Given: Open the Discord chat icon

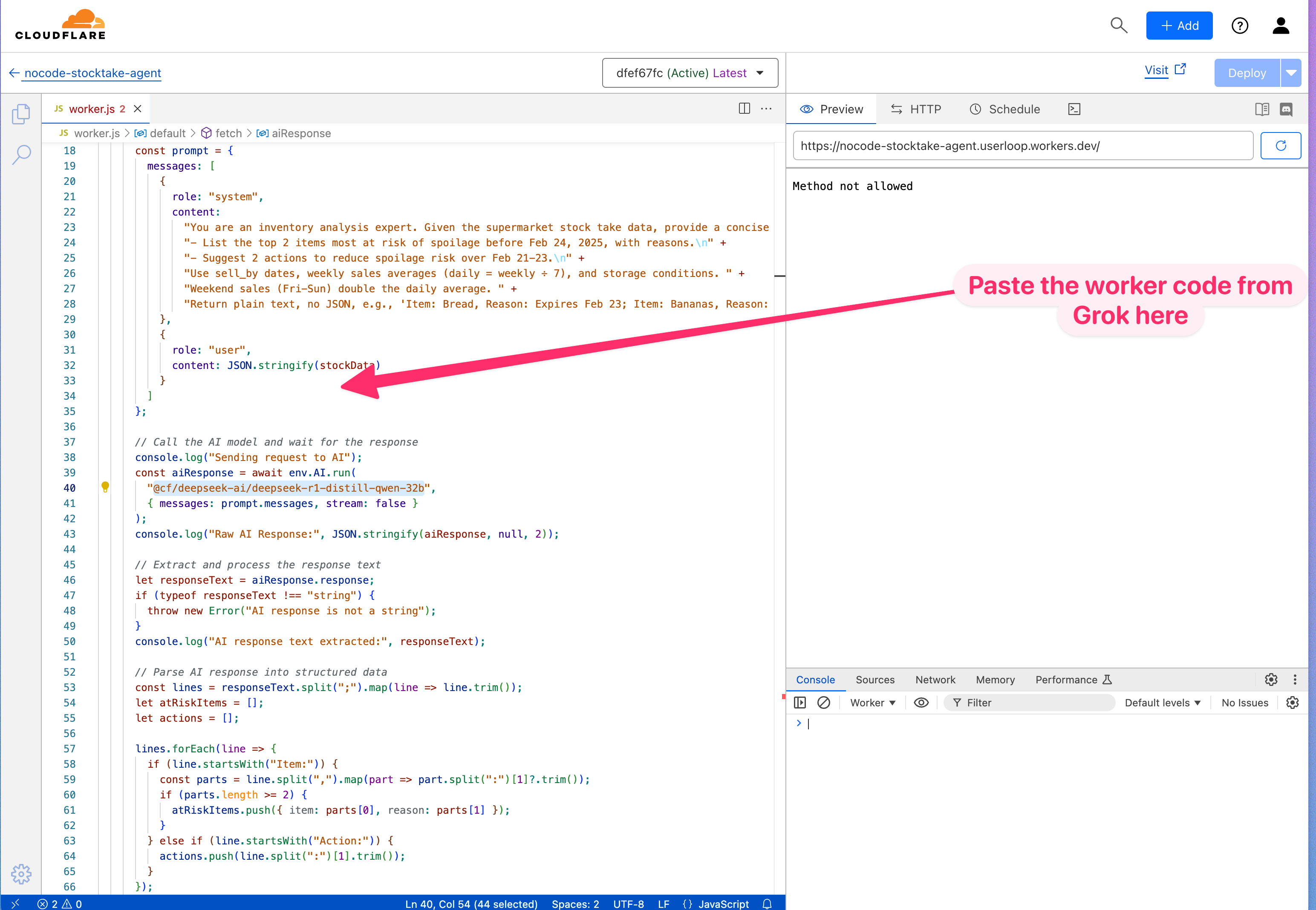Looking at the screenshot, I should click(1286, 109).
